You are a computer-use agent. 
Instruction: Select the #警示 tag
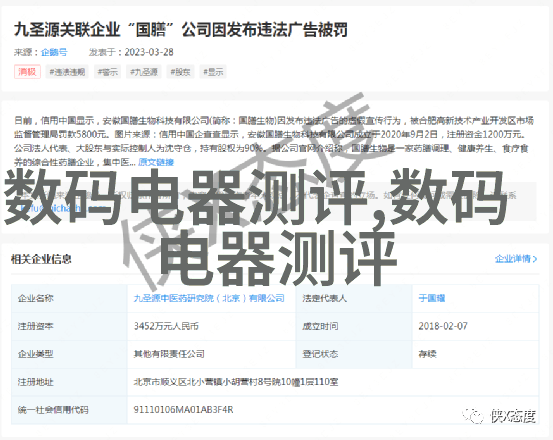click(108, 72)
